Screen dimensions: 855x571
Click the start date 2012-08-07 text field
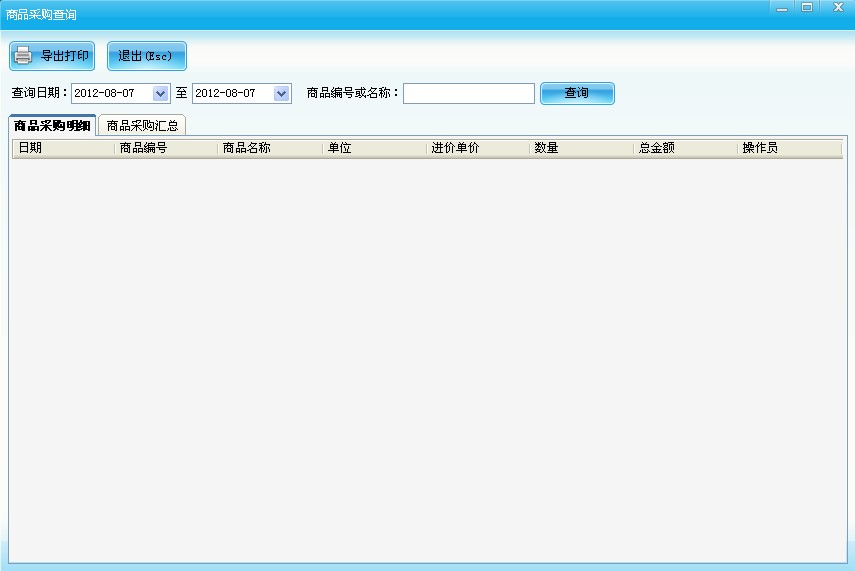coord(110,93)
